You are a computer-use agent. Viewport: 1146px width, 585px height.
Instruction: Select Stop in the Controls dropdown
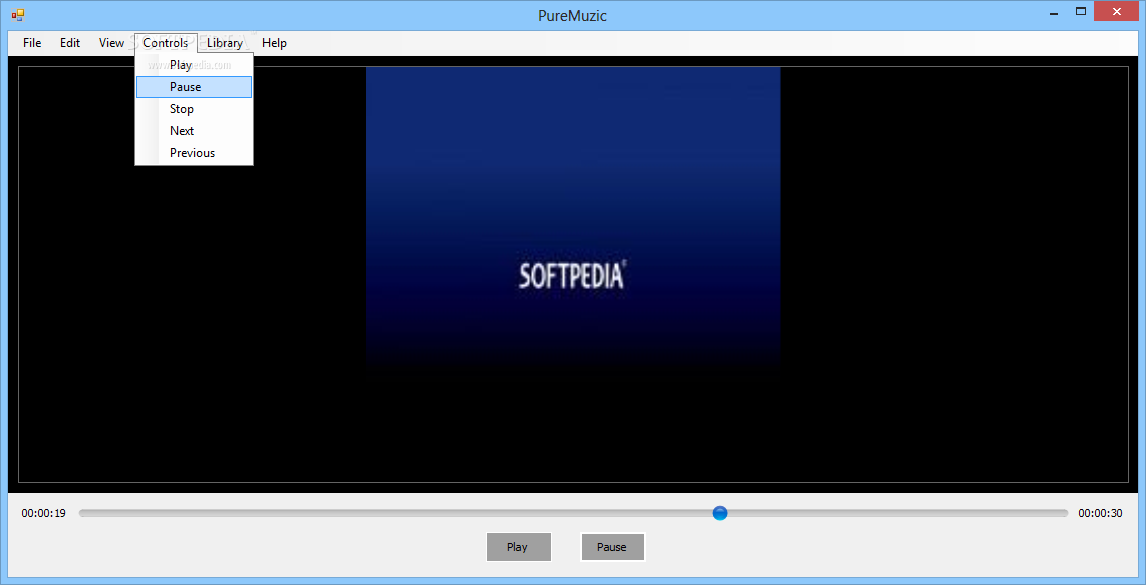[x=194, y=109]
